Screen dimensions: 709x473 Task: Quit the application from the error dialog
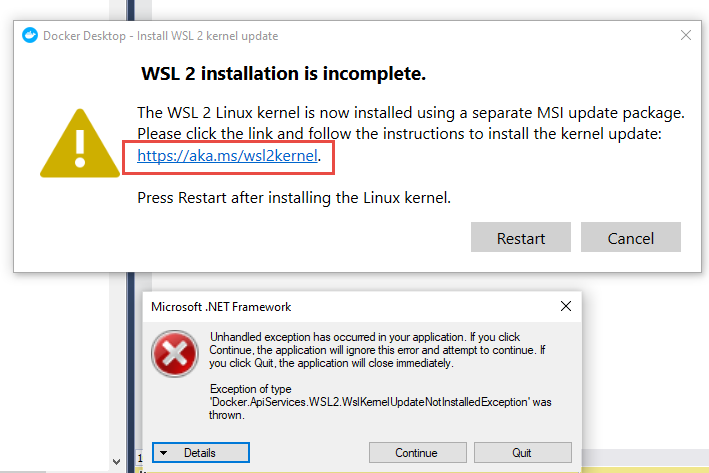(523, 453)
